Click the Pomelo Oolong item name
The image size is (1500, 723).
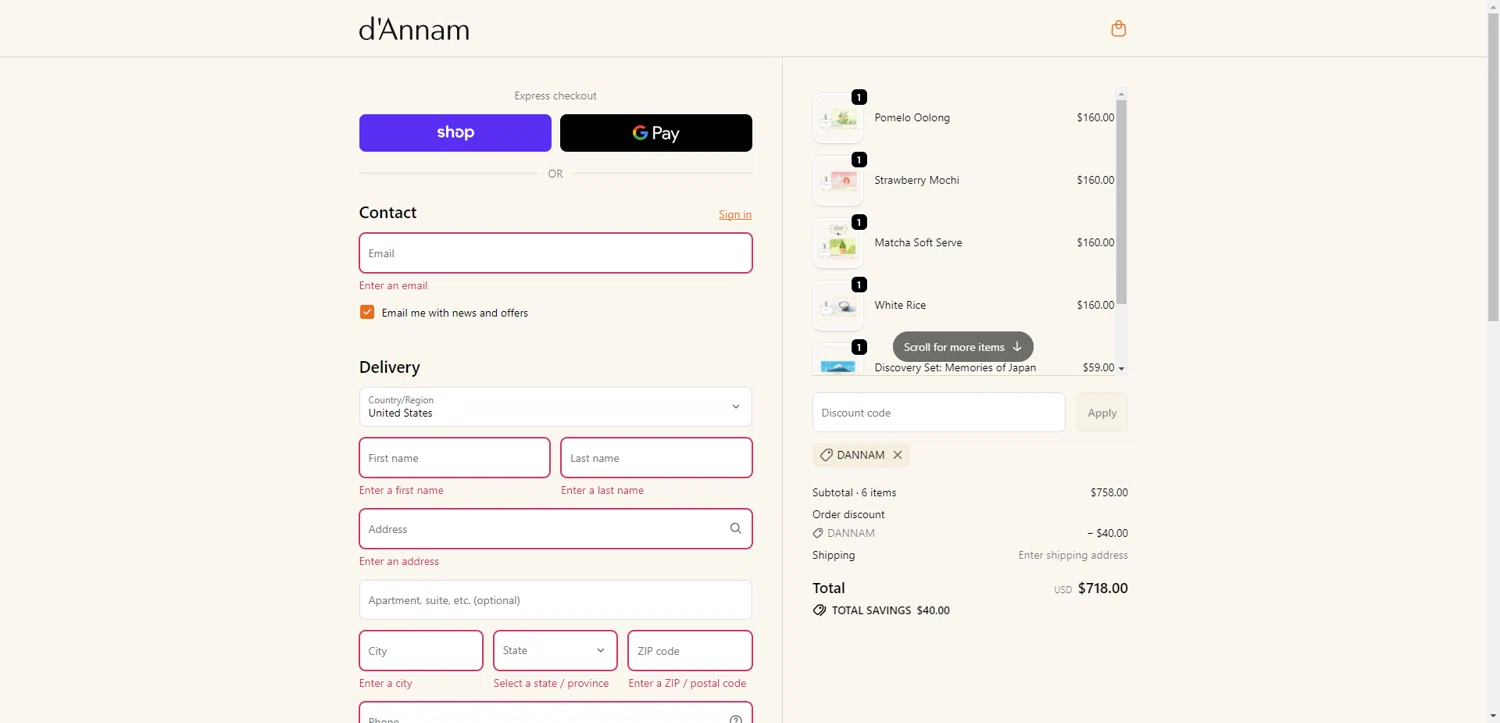[x=912, y=117]
